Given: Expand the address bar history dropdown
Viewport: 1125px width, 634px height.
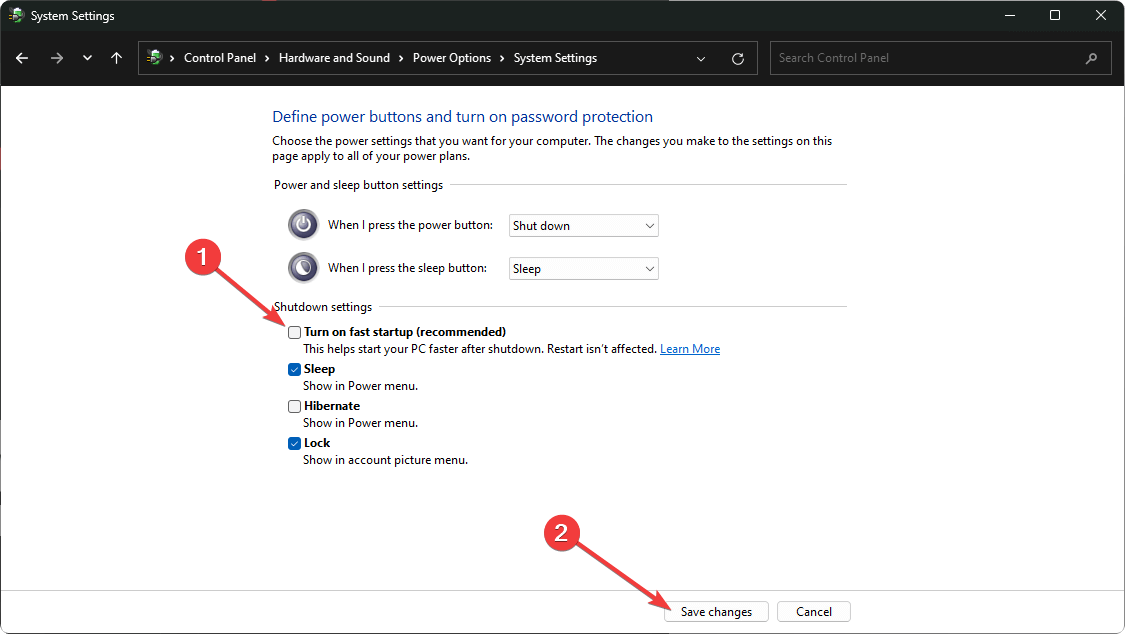Looking at the screenshot, I should click(x=701, y=58).
